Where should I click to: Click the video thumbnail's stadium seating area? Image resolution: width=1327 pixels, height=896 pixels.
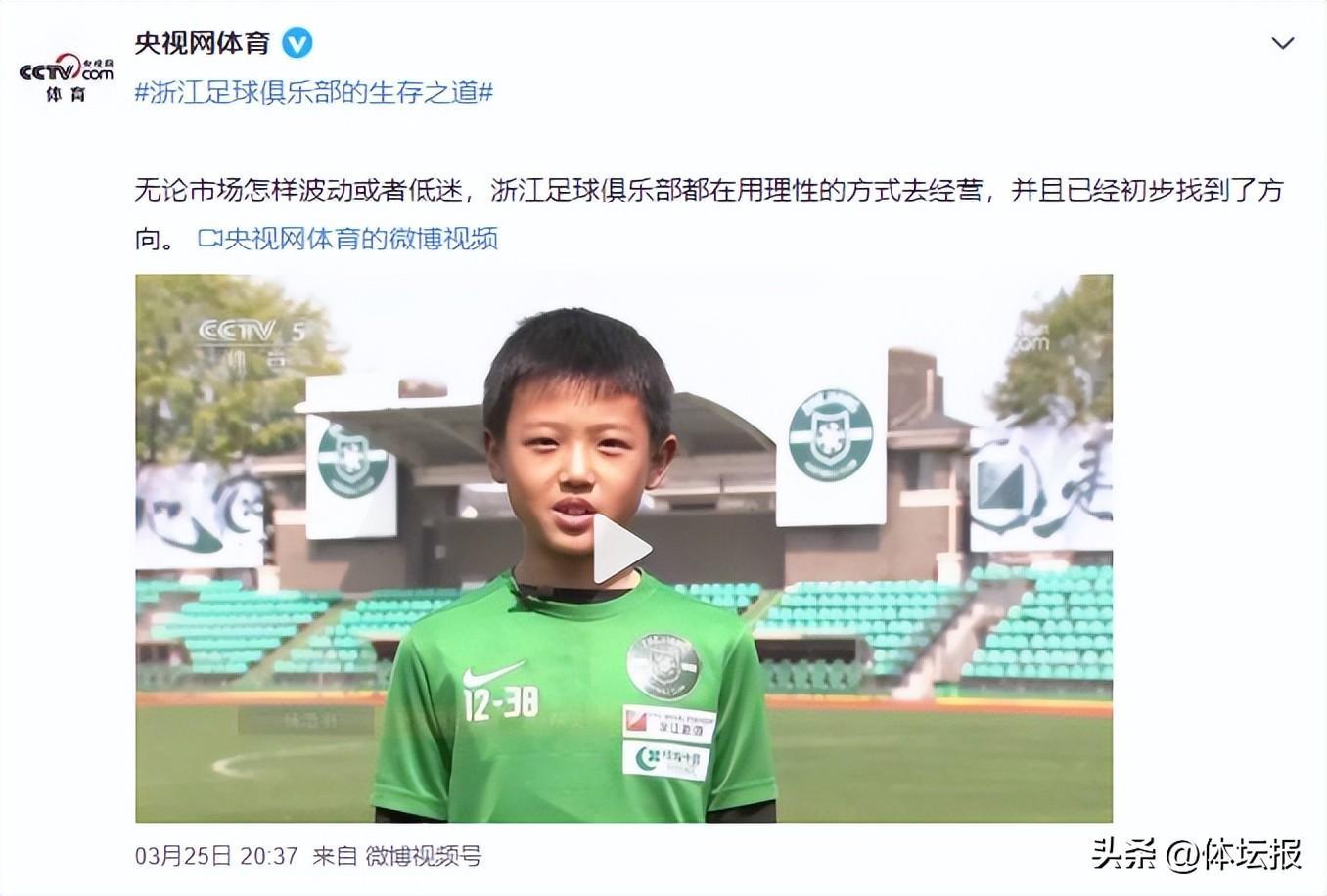(1037, 622)
